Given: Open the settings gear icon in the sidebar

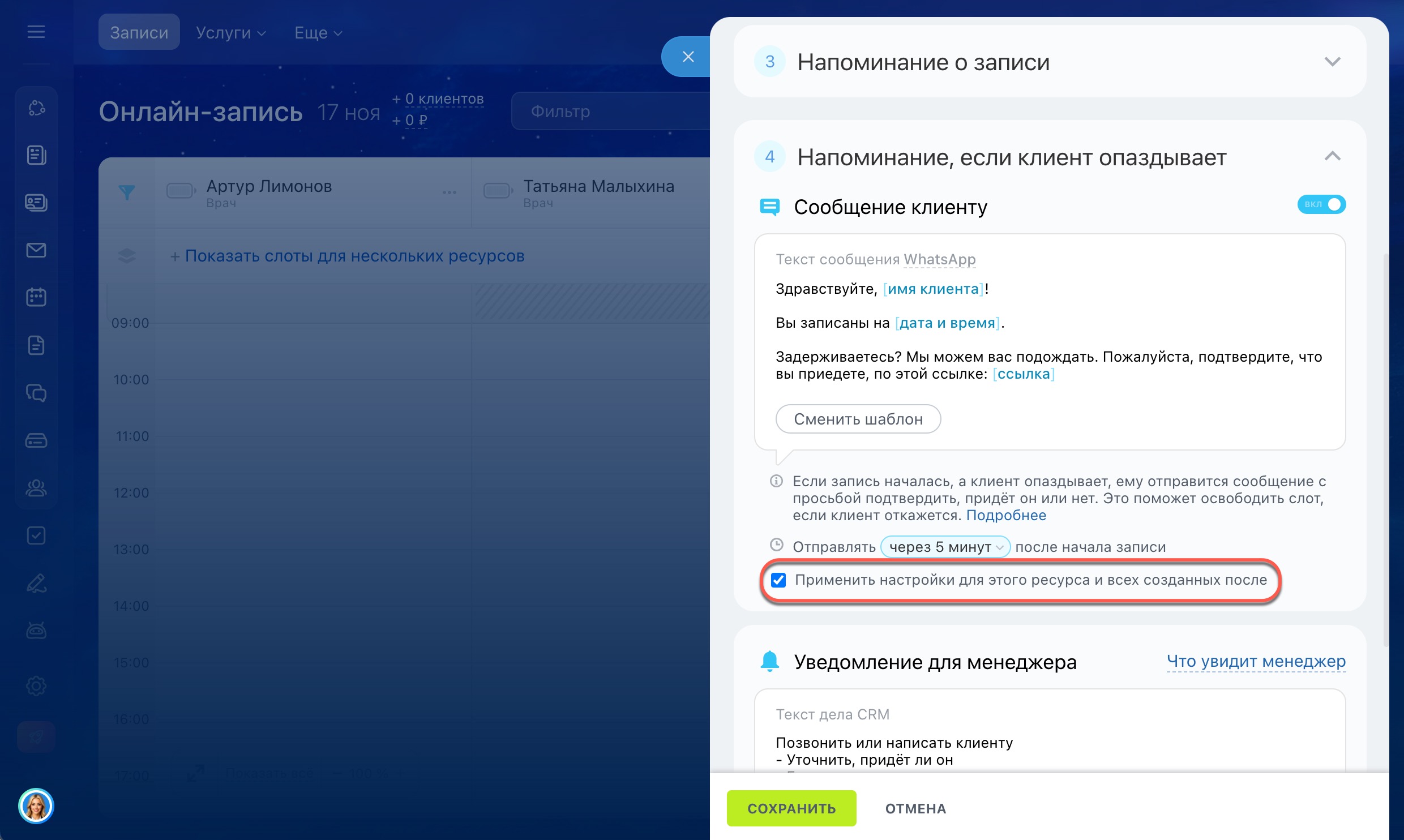Looking at the screenshot, I should 36,686.
